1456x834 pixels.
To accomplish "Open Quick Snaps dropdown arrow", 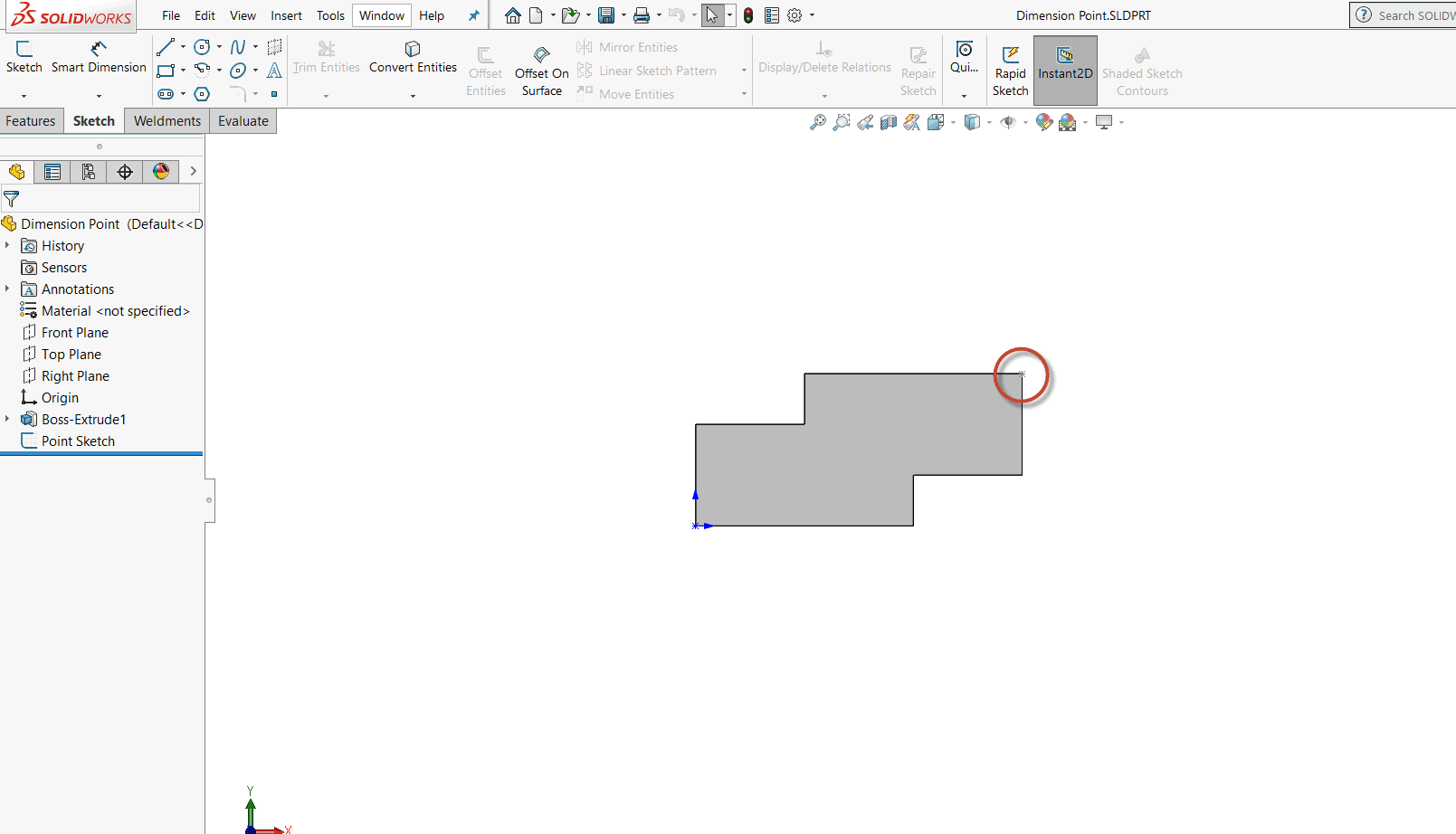I will tap(964, 95).
